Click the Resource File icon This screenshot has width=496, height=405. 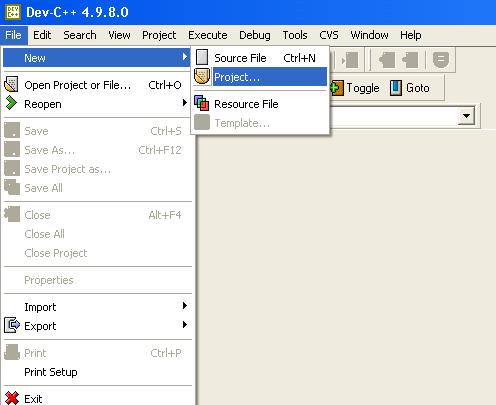202,103
